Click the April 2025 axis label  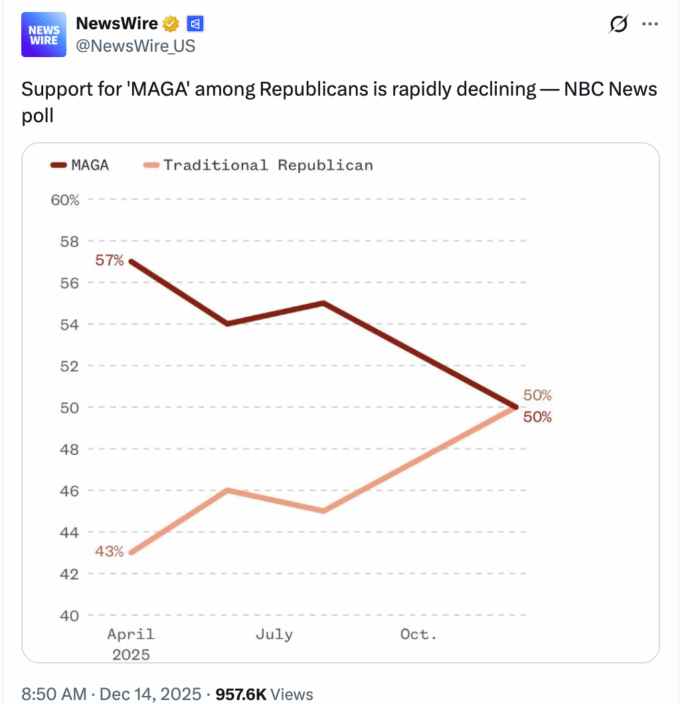(x=130, y=644)
